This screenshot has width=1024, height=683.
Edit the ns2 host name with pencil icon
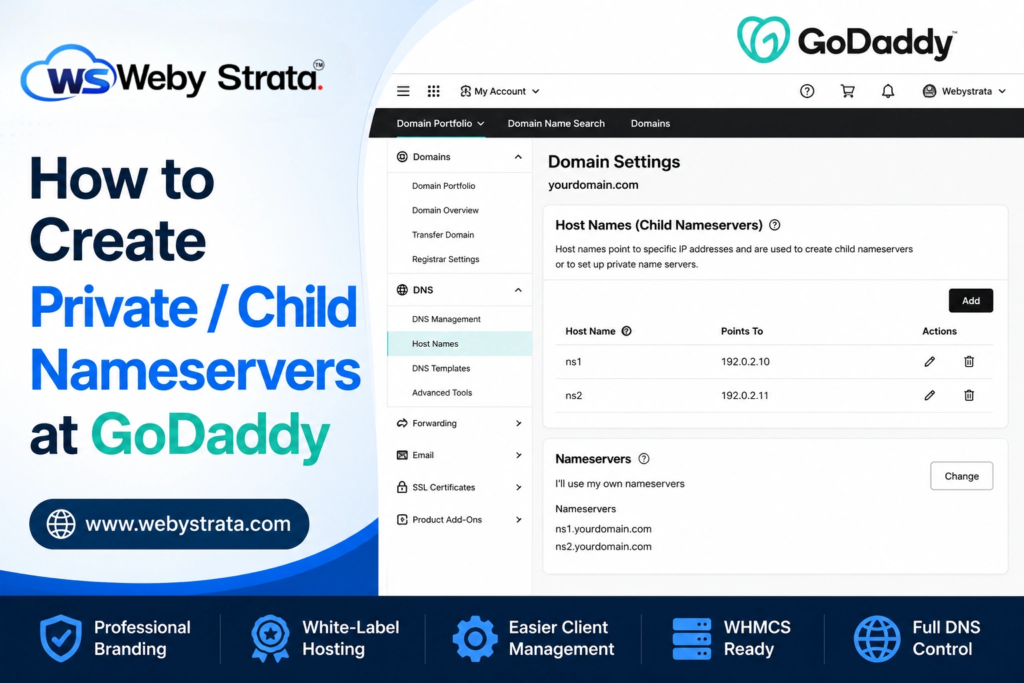(x=929, y=396)
